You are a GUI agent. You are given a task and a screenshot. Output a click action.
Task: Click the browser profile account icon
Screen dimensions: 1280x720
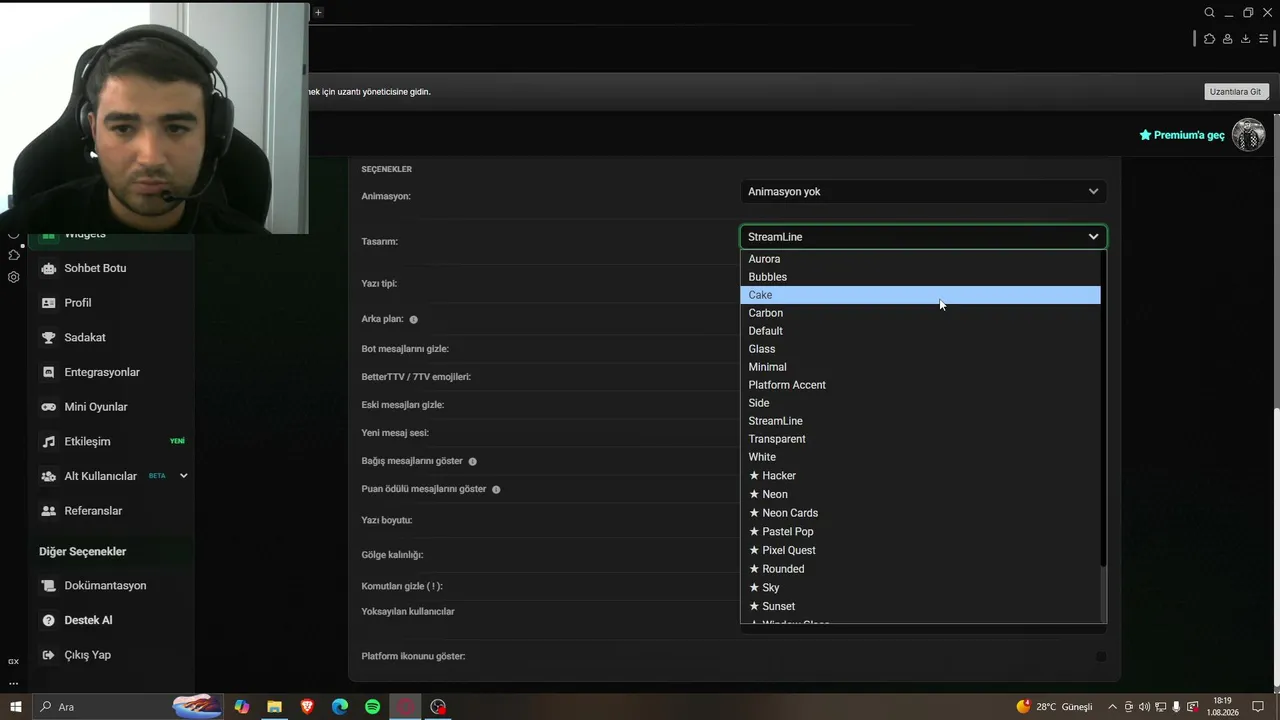tap(1227, 39)
